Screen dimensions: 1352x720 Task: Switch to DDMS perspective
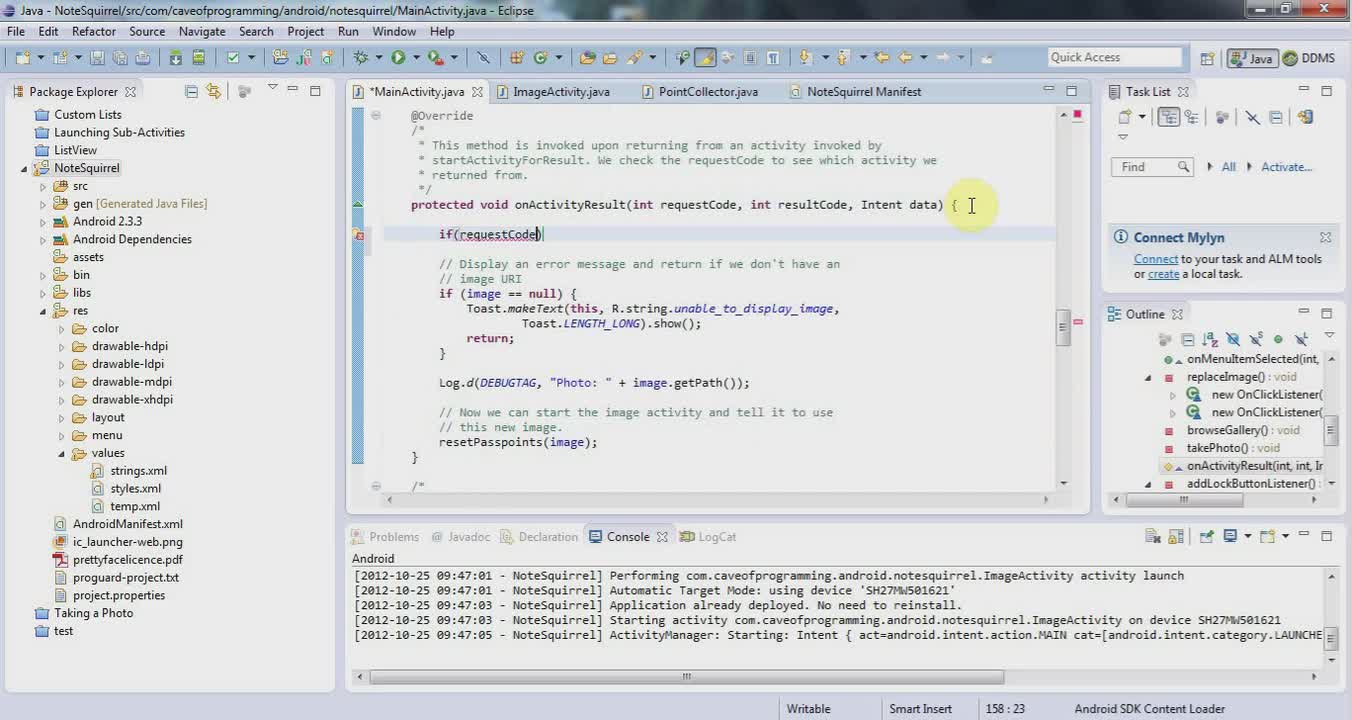tap(1309, 58)
